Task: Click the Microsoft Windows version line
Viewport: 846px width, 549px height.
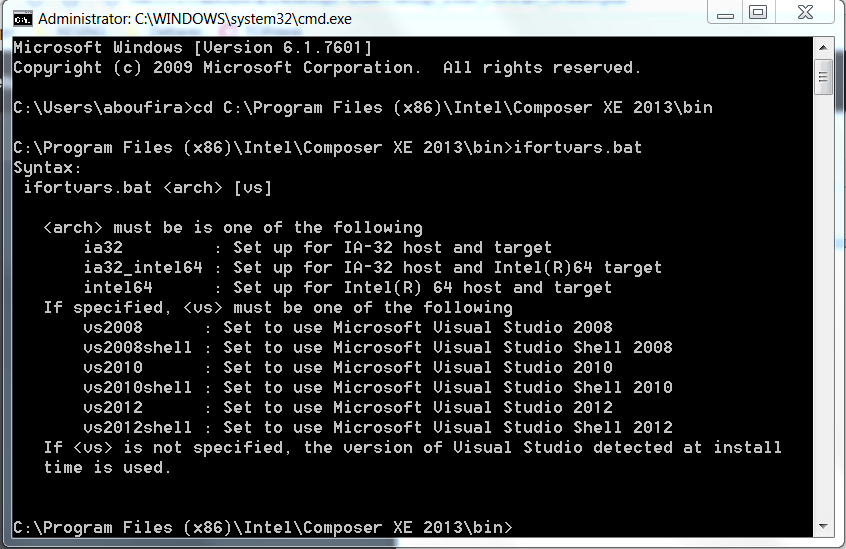Action: point(192,47)
